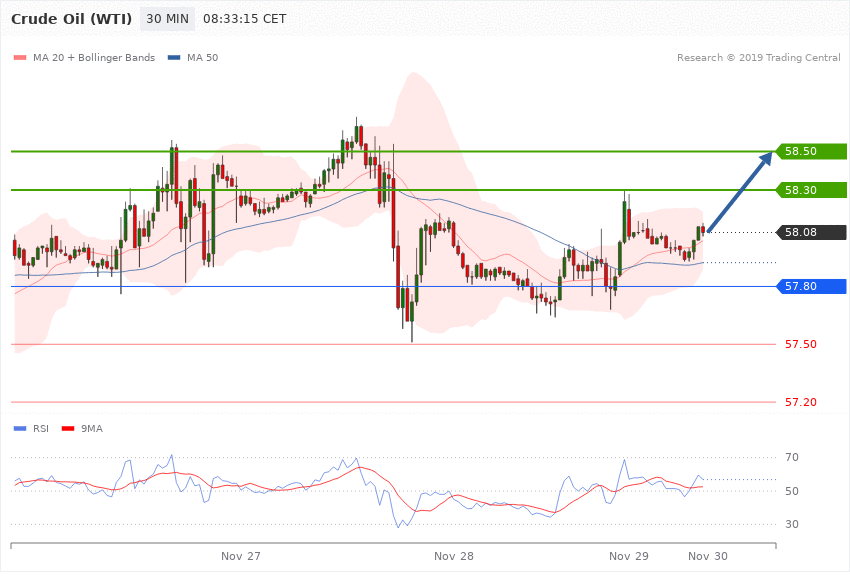
Task: Click the RSI 70 axis level
Action: point(792,457)
